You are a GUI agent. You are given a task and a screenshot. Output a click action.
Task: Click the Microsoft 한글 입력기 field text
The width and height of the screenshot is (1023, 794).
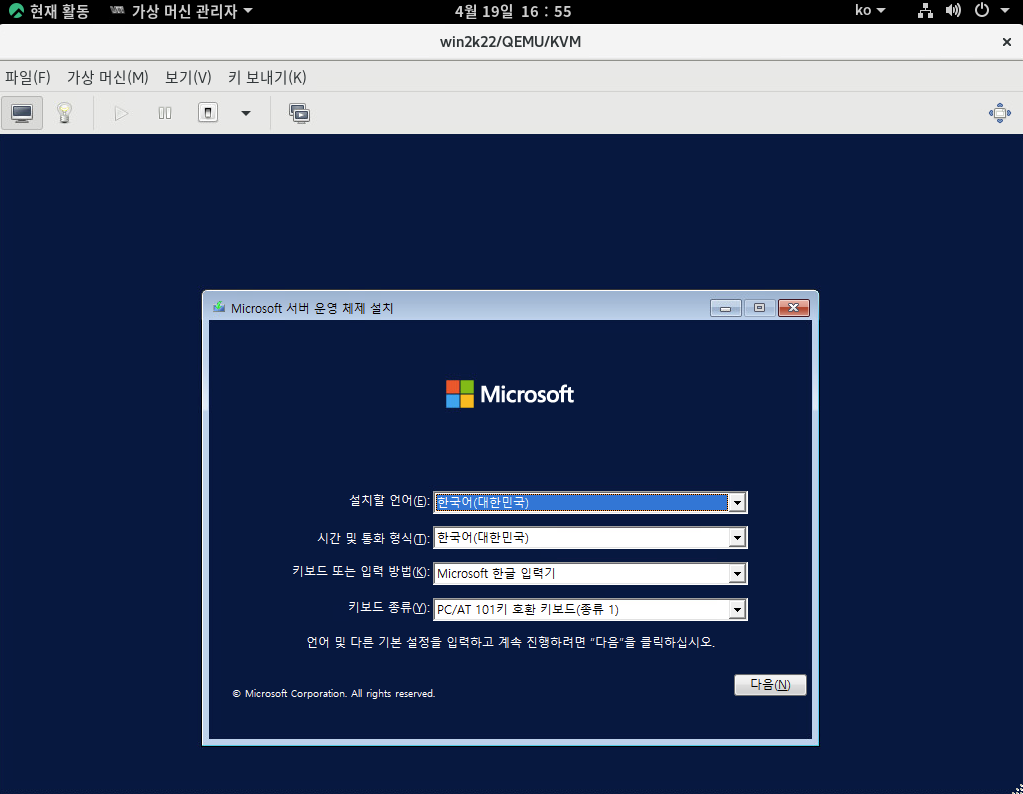coord(496,573)
